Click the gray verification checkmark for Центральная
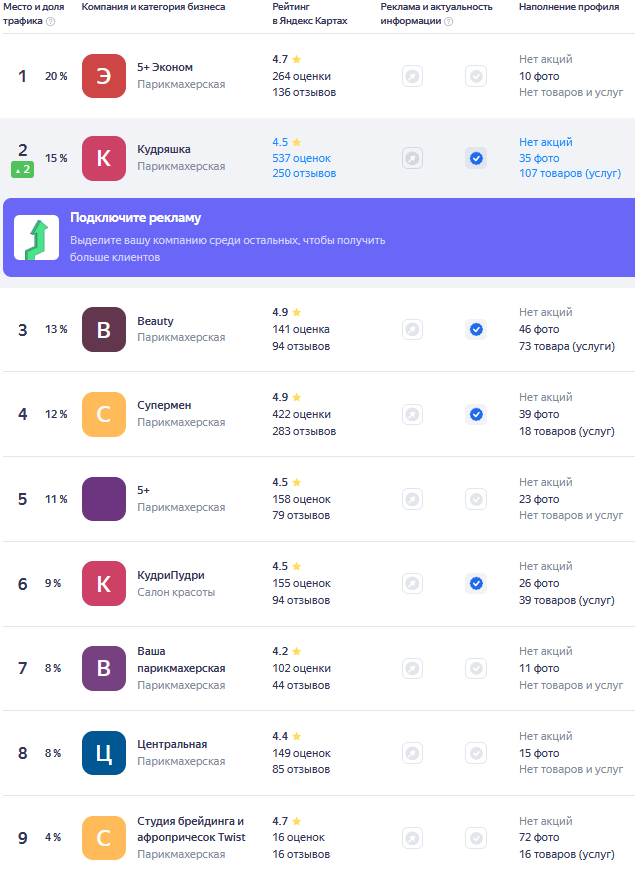Screen dimensions: 635x872 click(476, 753)
